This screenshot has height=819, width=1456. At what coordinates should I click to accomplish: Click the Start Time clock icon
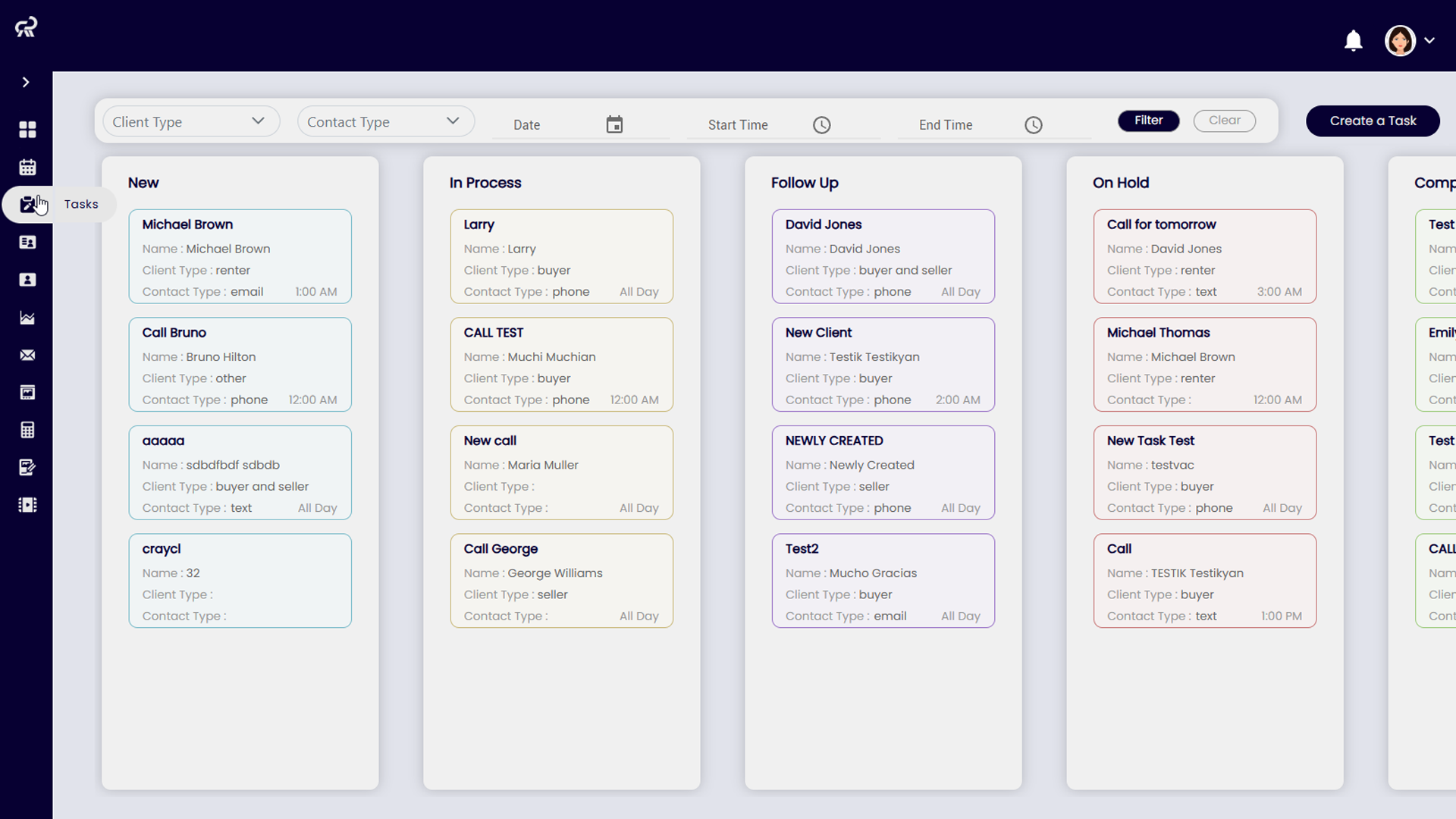point(821,125)
